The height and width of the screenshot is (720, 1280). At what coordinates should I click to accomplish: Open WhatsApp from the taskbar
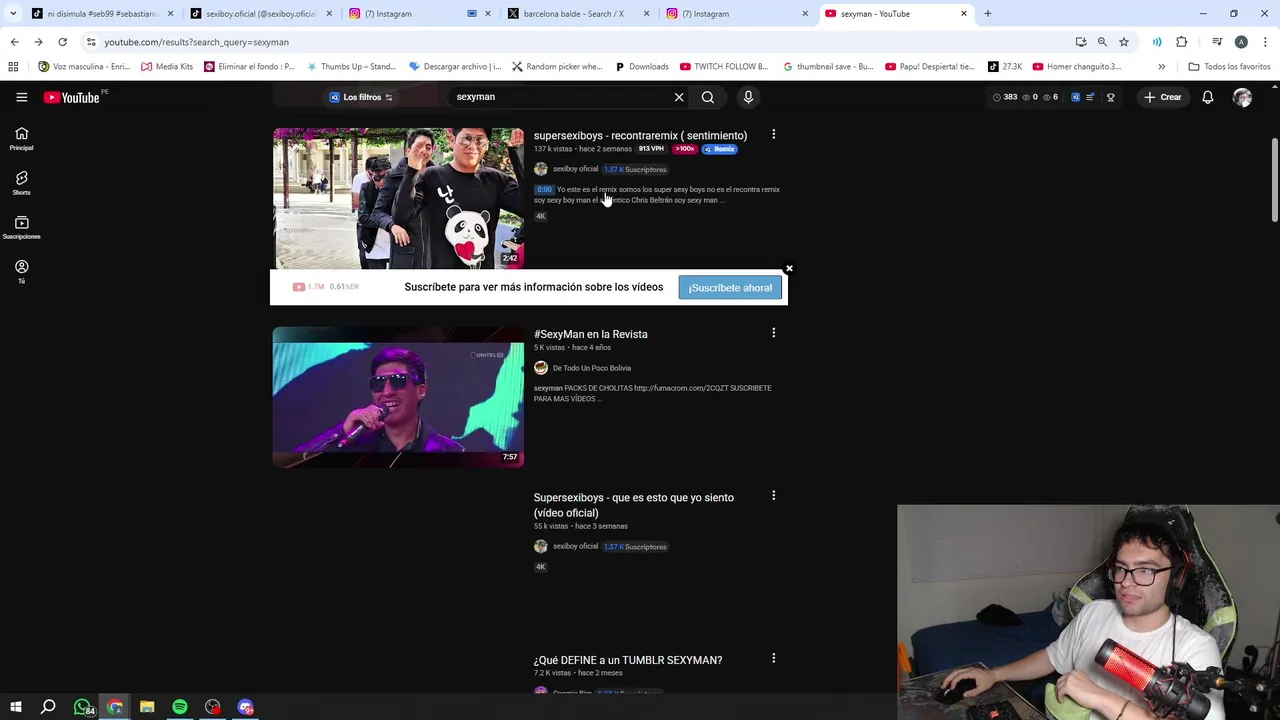83,707
